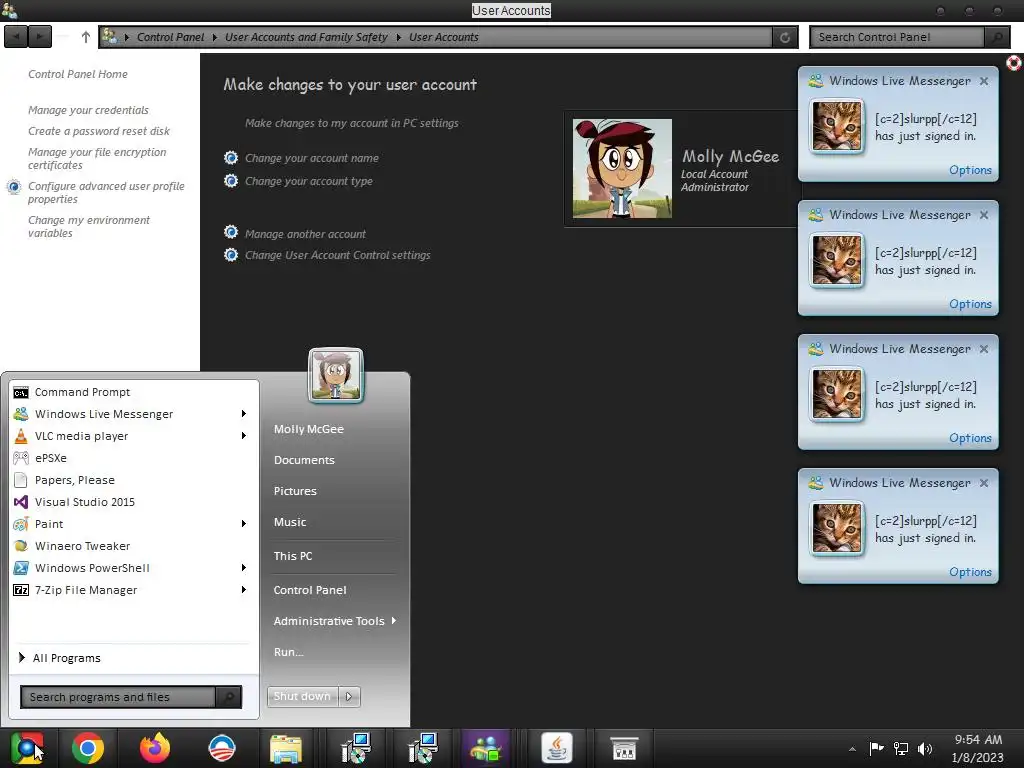Screen dimensions: 1024x768
Task: Click the search magnifier in Control Panel
Action: tap(997, 37)
